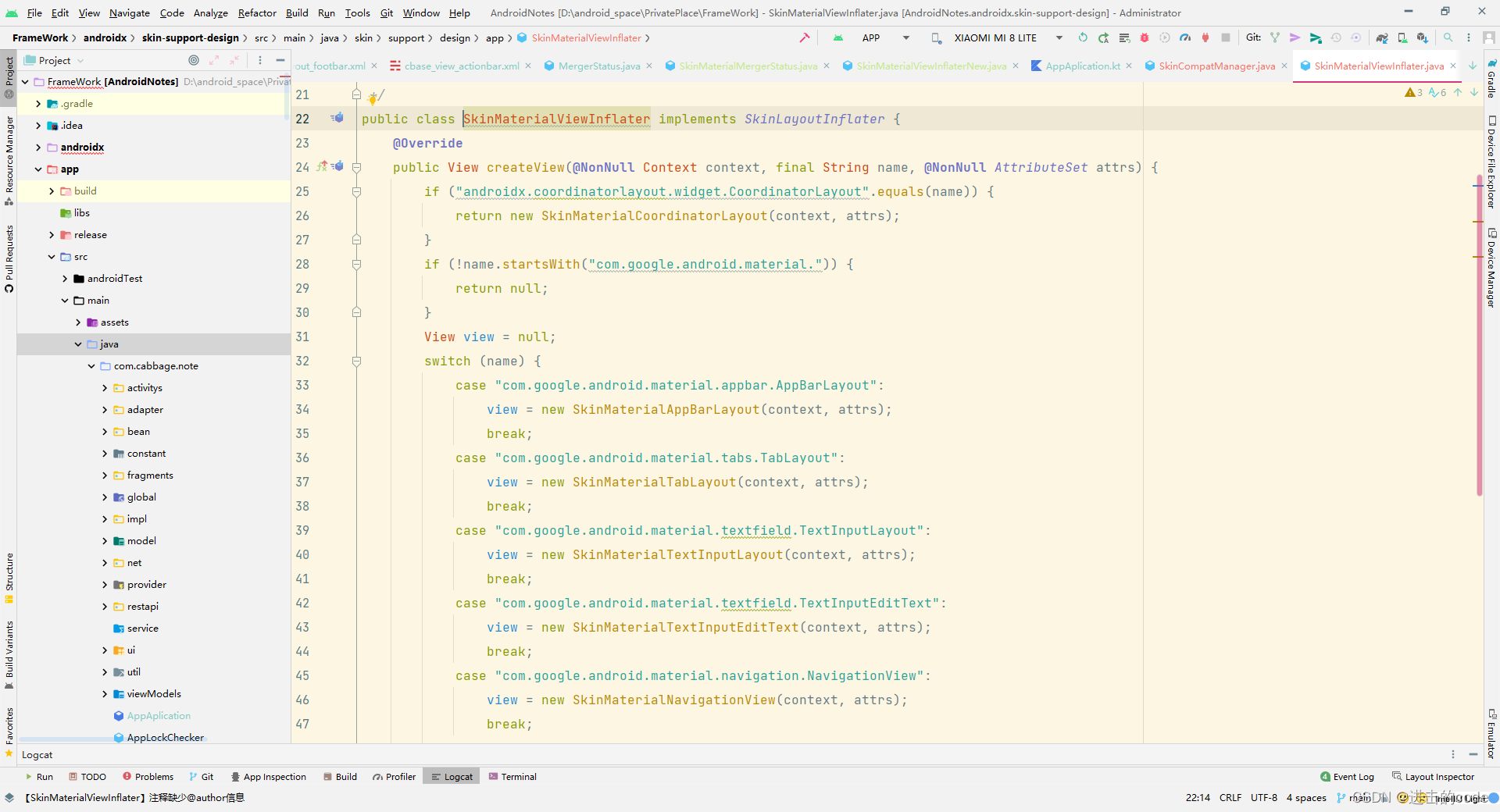The image size is (1500, 812).
Task: Show the 3 warnings inspection indicator
Action: tap(1412, 92)
